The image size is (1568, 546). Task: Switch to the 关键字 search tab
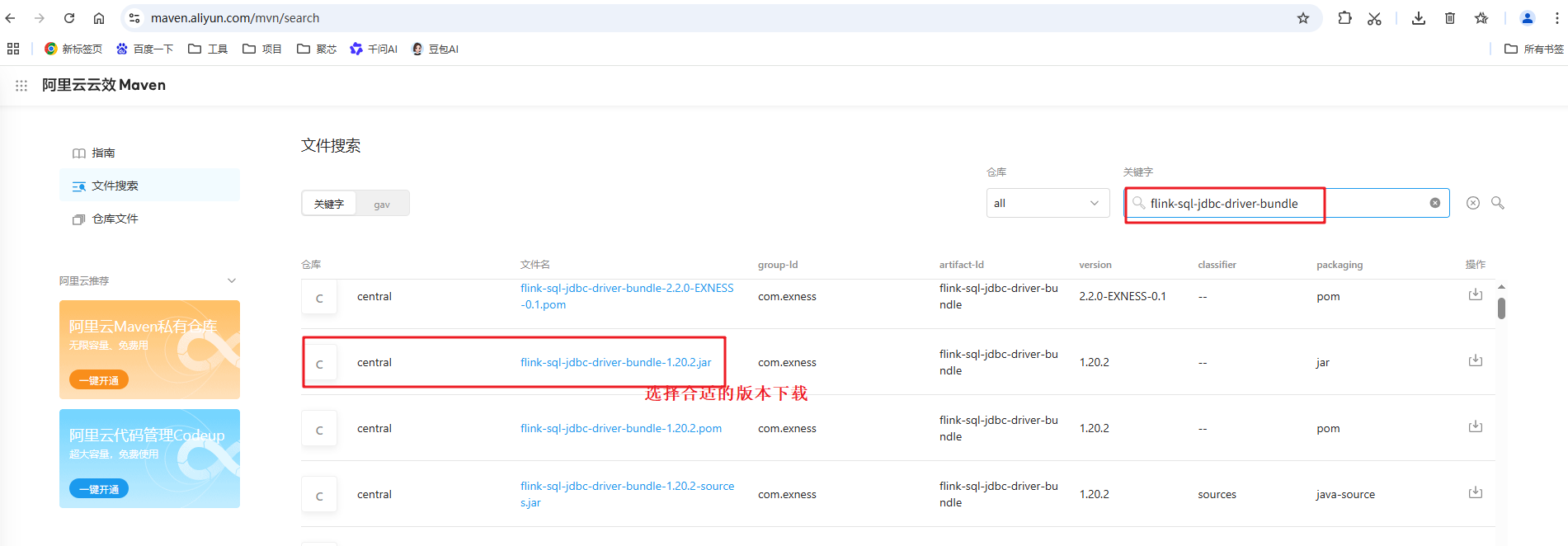pos(328,204)
